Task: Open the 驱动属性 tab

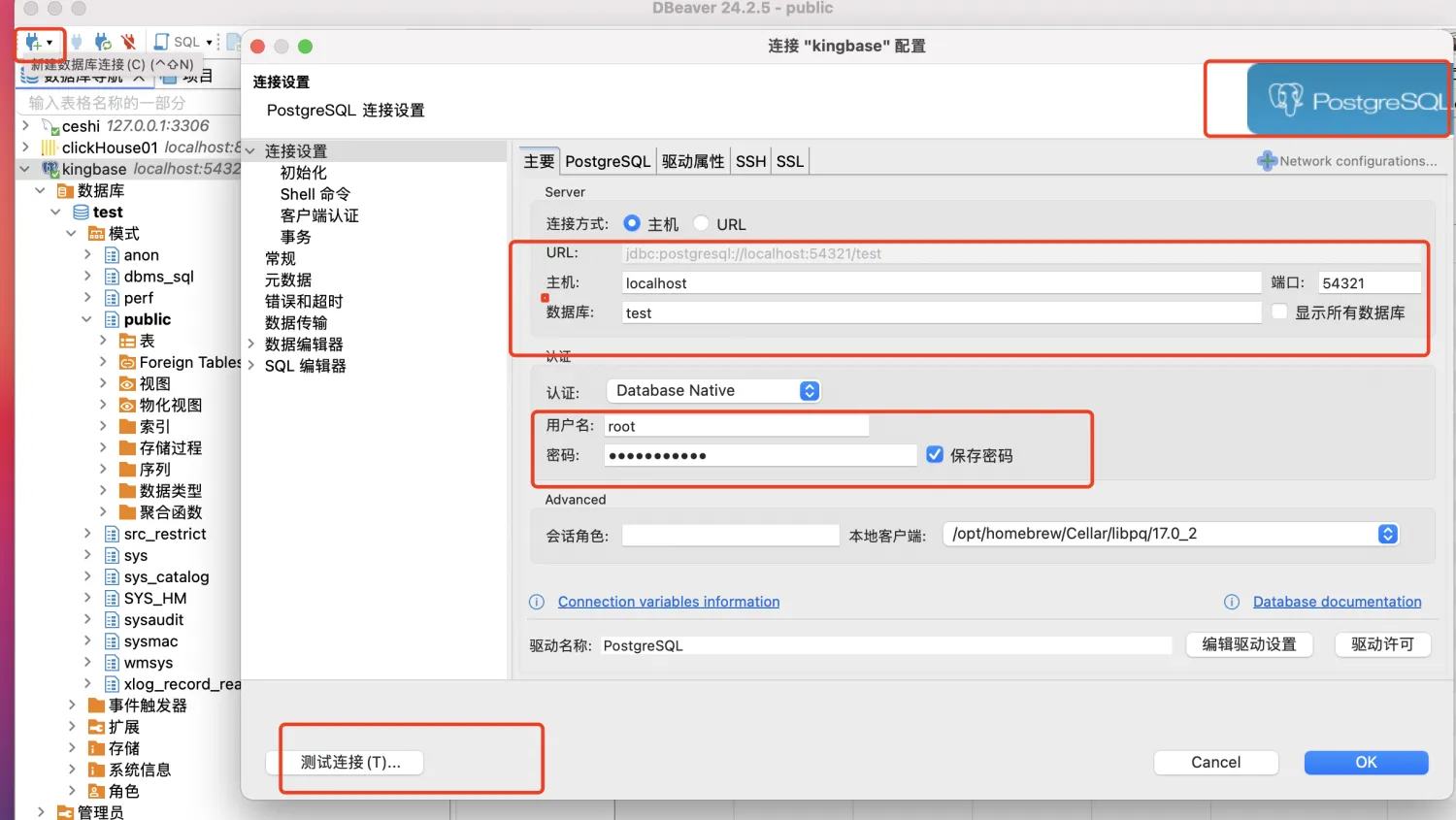Action: tap(692, 161)
